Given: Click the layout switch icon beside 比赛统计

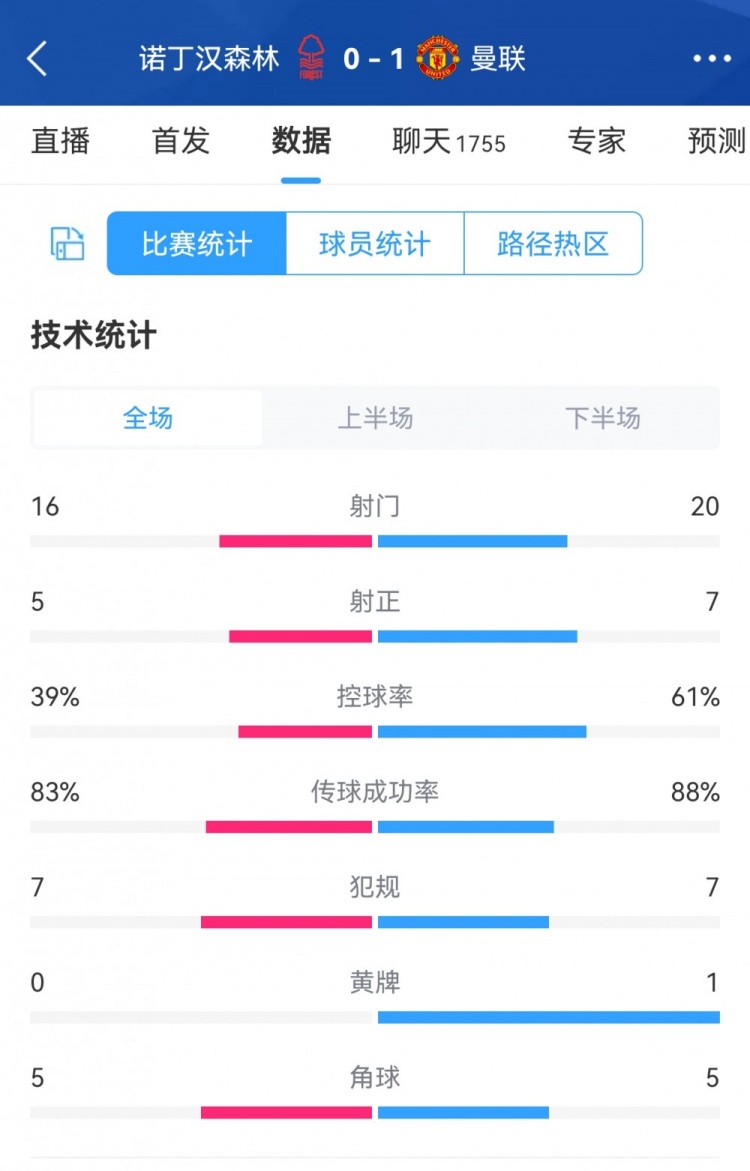Looking at the screenshot, I should [68, 243].
